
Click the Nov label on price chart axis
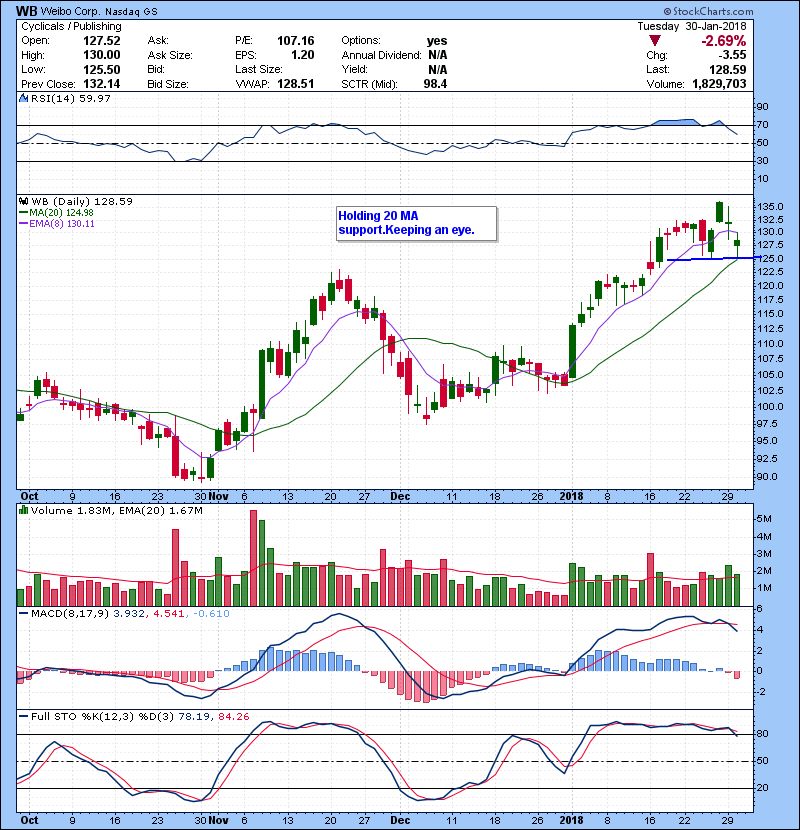point(218,497)
